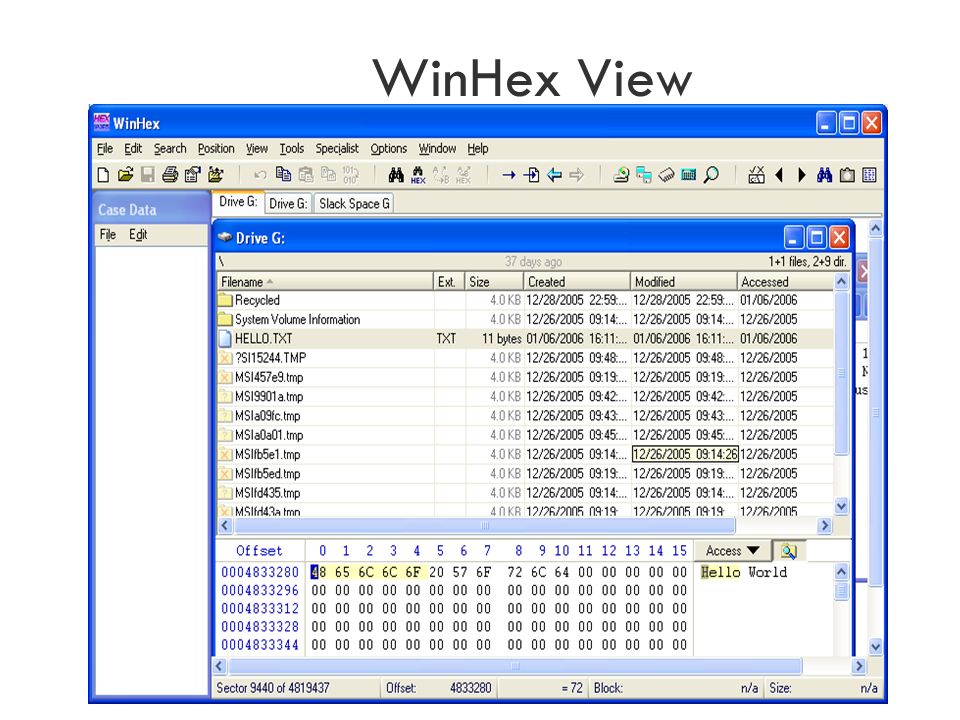Click the Copy block toolbar icon
The width and height of the screenshot is (960, 720).
click(x=283, y=175)
